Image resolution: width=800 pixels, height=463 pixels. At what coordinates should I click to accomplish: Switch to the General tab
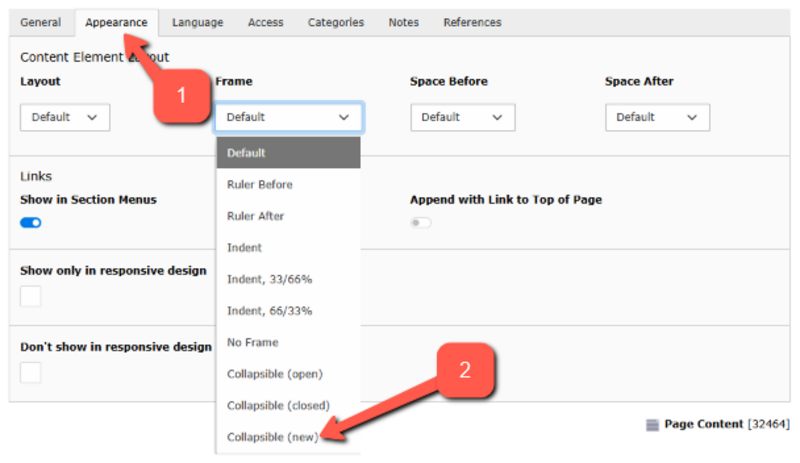pyautogui.click(x=41, y=22)
